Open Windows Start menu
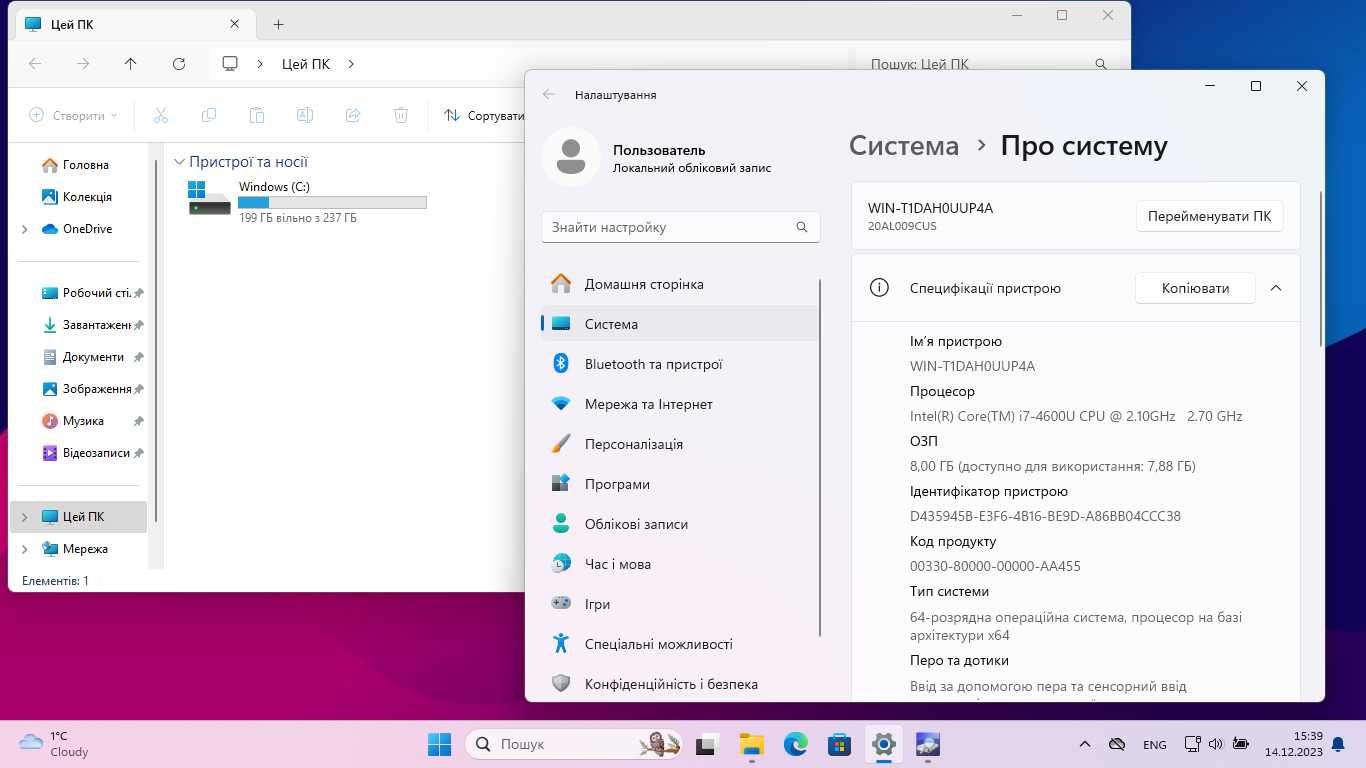The height and width of the screenshot is (768, 1366). click(439, 744)
